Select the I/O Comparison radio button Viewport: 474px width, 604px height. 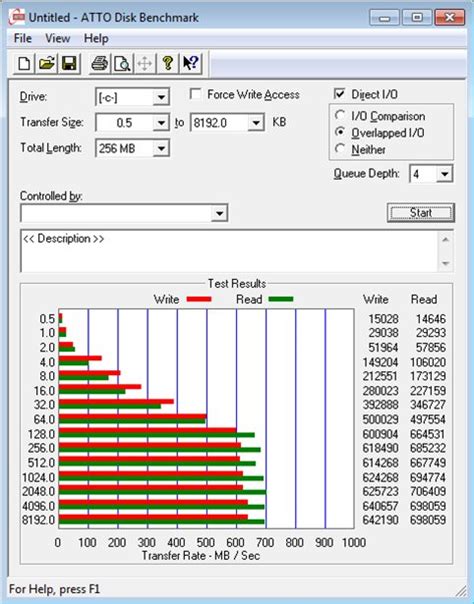tap(340, 115)
